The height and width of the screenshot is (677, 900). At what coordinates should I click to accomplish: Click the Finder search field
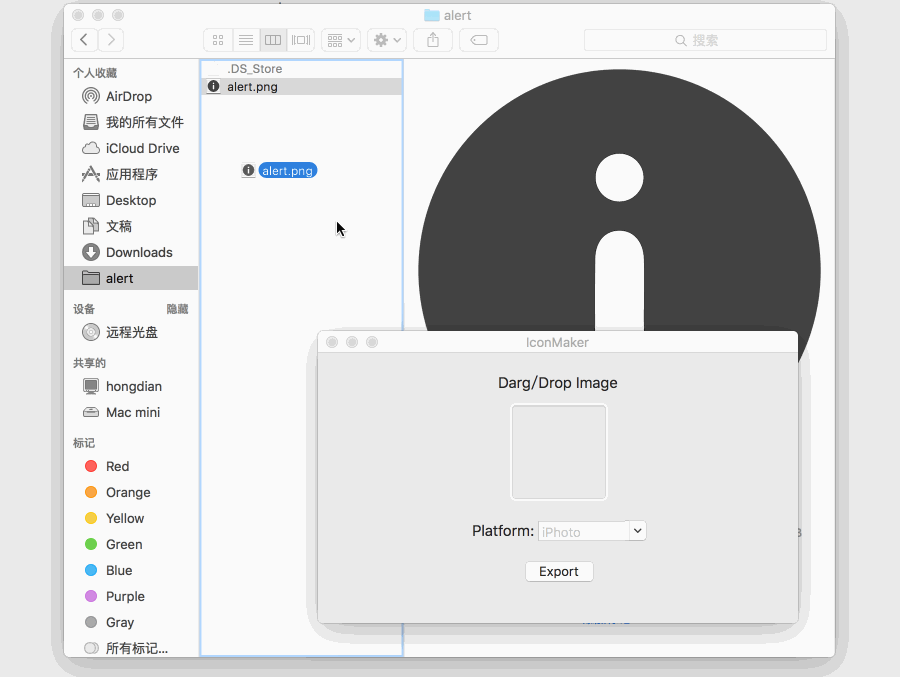click(705, 40)
